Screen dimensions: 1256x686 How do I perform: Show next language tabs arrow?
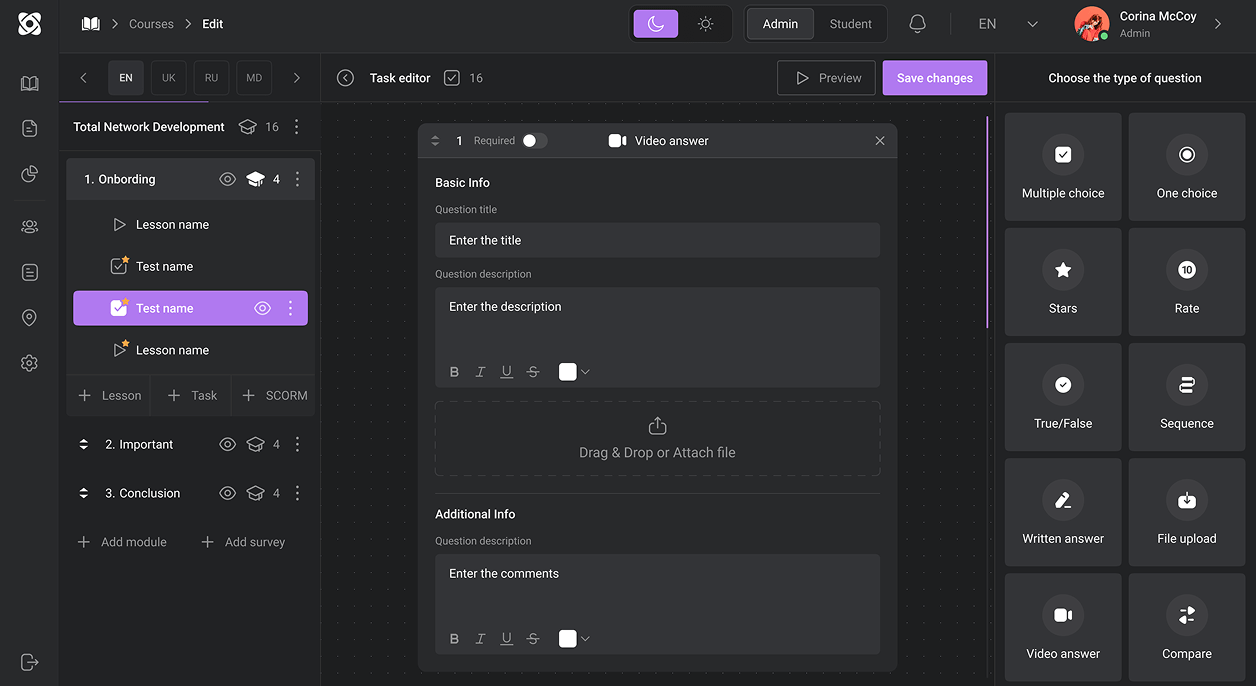pos(297,78)
